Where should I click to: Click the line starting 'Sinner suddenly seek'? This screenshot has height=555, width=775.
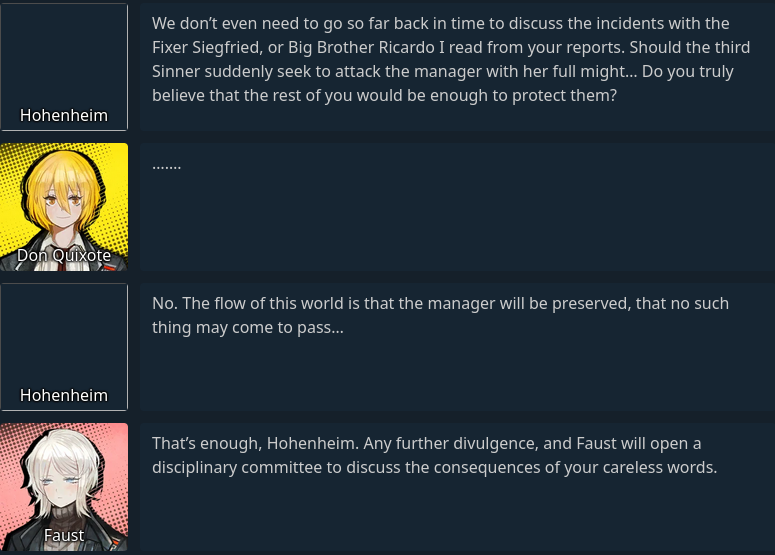point(442,71)
